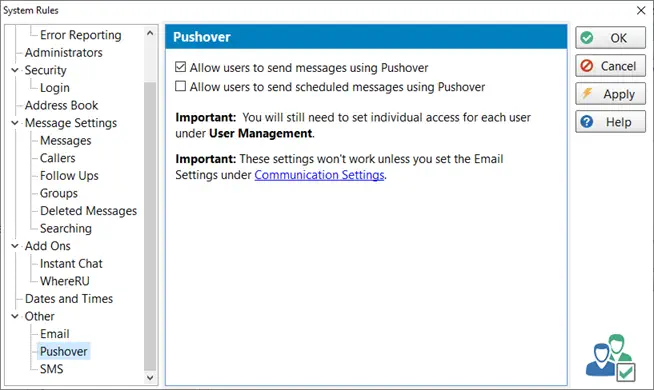654x390 pixels.
Task: Click the tree scrollbar up arrow
Action: point(150,33)
